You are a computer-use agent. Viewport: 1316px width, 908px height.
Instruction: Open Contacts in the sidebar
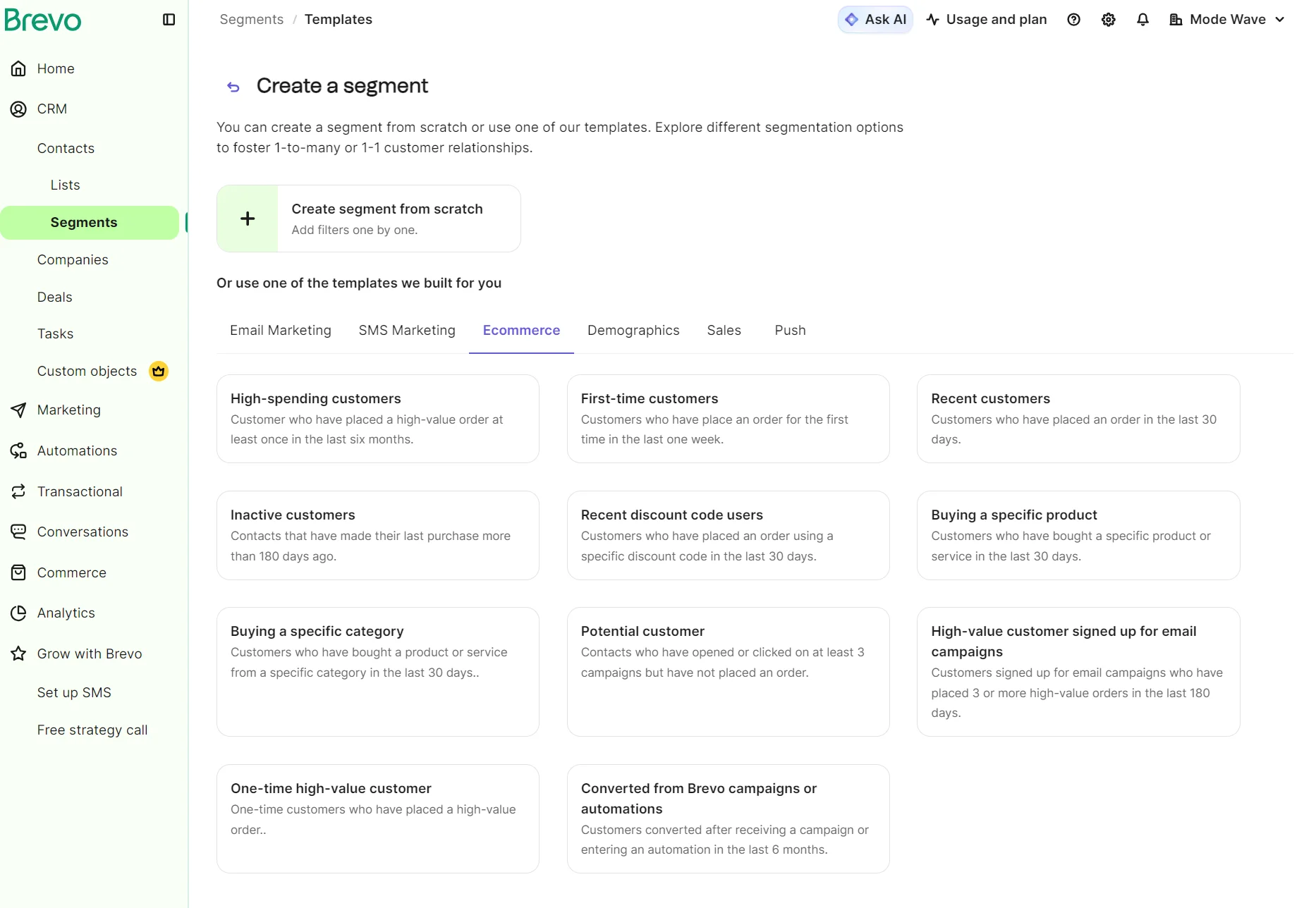66,148
